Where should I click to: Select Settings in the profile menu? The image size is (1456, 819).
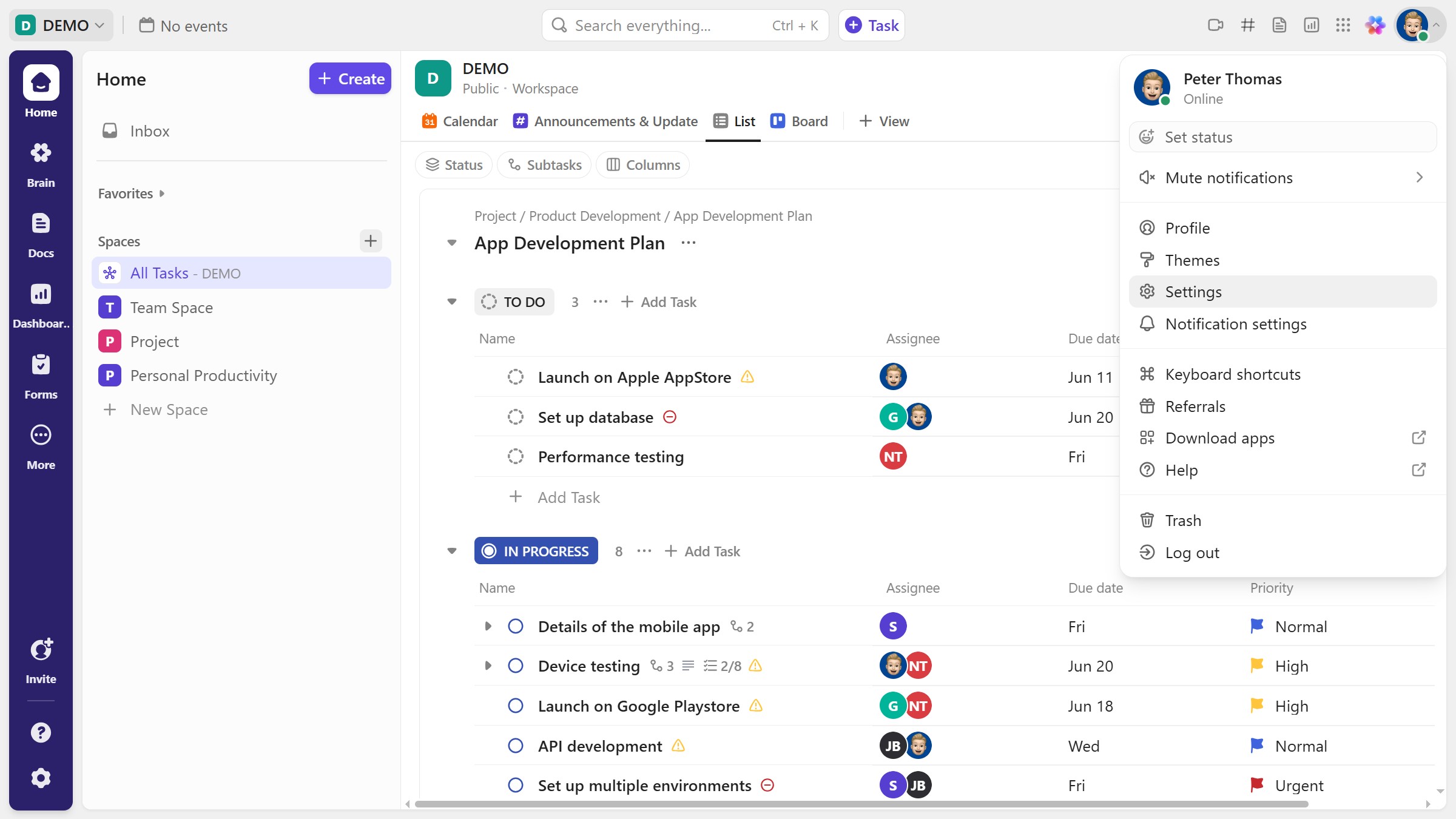coord(1193,292)
